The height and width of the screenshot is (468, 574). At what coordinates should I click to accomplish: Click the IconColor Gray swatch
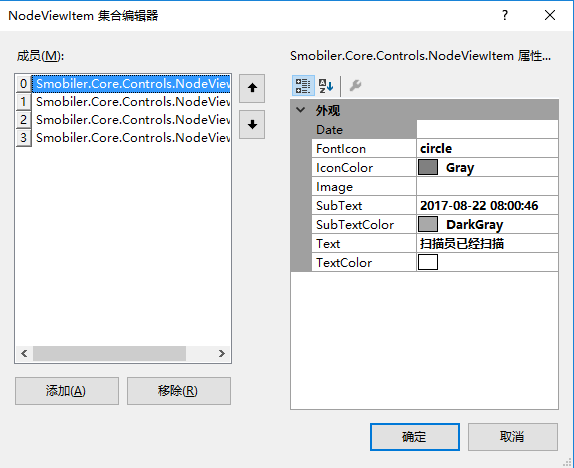tap(428, 167)
